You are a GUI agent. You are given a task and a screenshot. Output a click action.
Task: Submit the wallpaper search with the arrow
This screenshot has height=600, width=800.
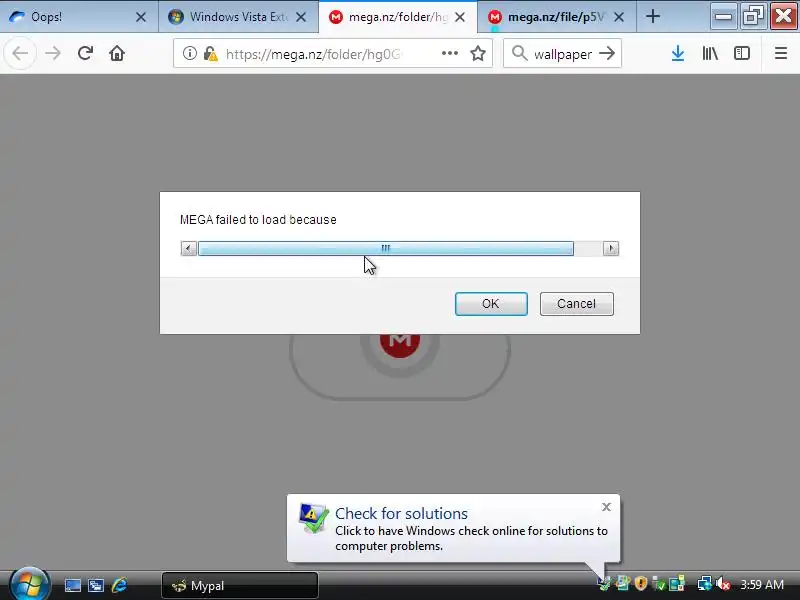point(607,53)
